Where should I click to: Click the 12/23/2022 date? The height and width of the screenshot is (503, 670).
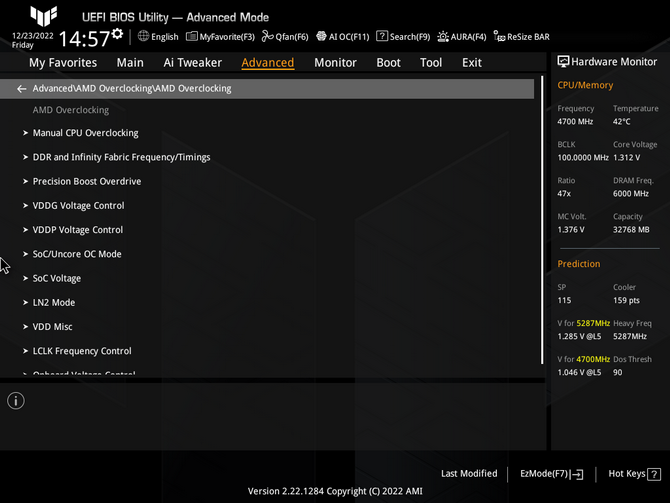[x=33, y=36]
